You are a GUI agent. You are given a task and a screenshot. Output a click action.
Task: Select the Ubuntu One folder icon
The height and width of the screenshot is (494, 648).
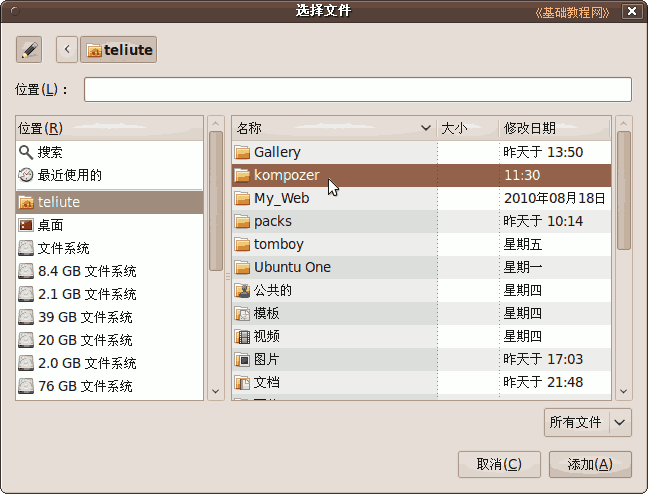click(x=242, y=267)
